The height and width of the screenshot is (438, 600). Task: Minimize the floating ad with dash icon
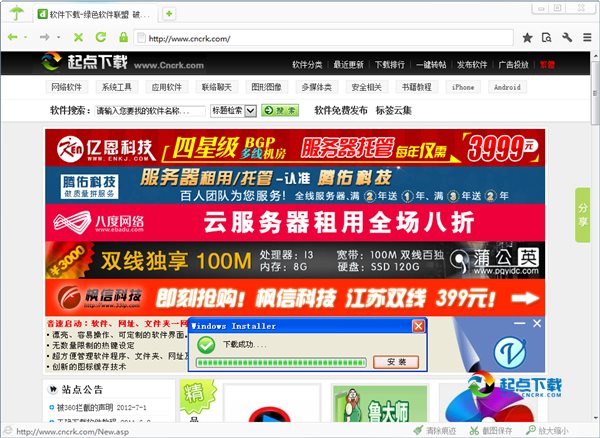[x=519, y=324]
